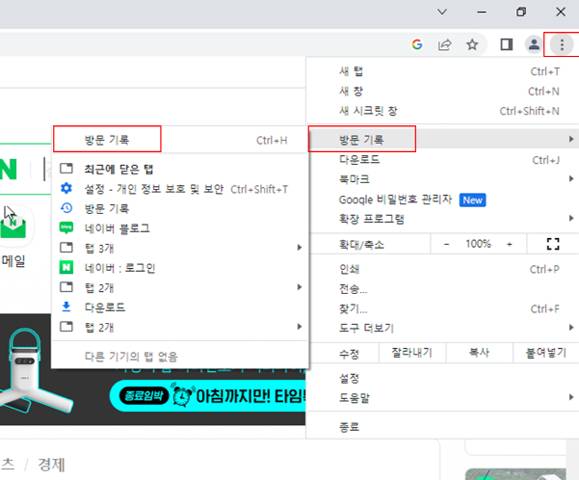Reopen 네이버 : 로그인 entry

(180, 268)
